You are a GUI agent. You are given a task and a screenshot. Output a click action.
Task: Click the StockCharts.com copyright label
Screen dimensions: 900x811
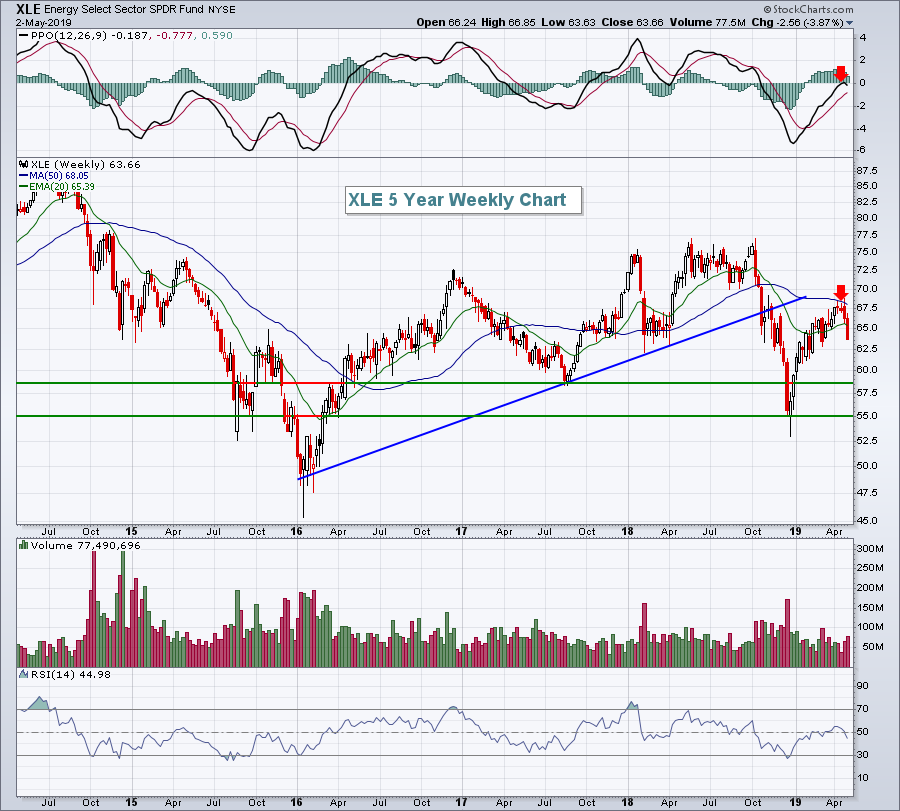click(x=808, y=9)
